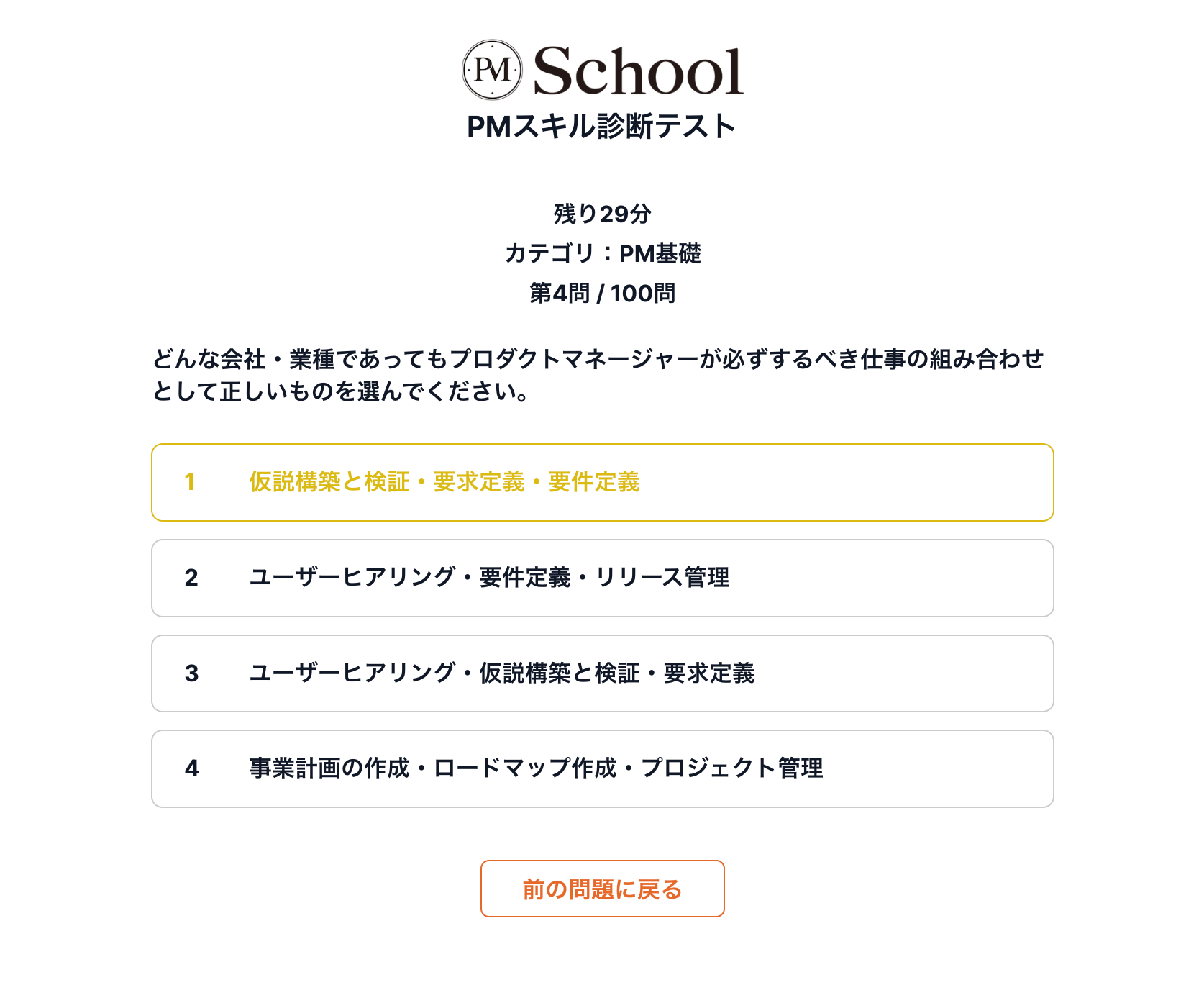
Task: Click the question text about プロダクトマネージャー
Action: pos(598,374)
